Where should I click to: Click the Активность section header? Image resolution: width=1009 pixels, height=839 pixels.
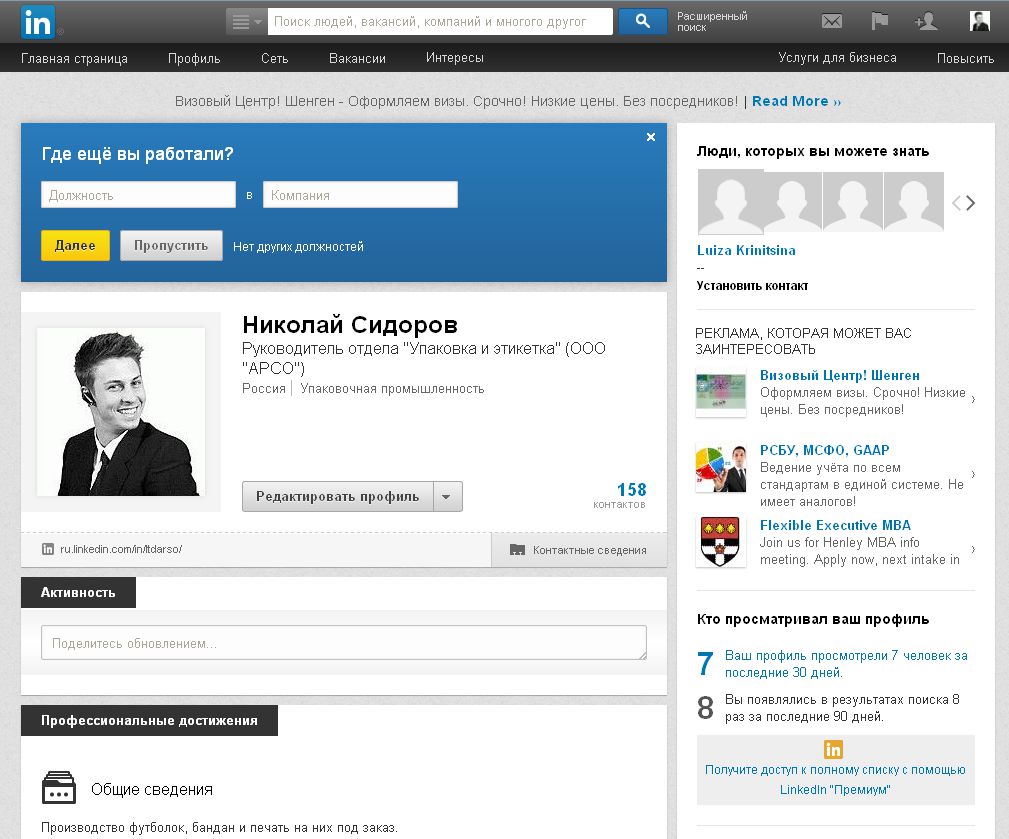(x=78, y=593)
